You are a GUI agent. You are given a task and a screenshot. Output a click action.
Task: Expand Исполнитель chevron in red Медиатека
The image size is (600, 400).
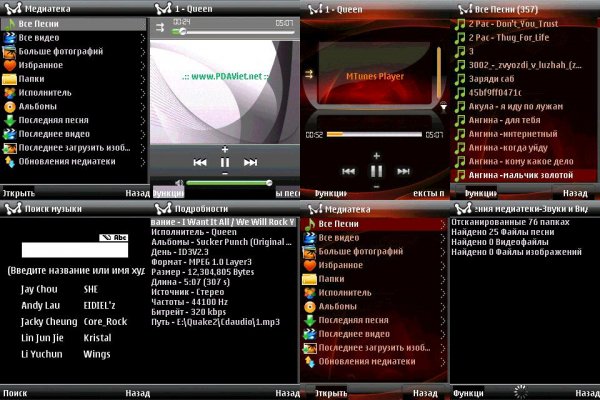[443, 293]
